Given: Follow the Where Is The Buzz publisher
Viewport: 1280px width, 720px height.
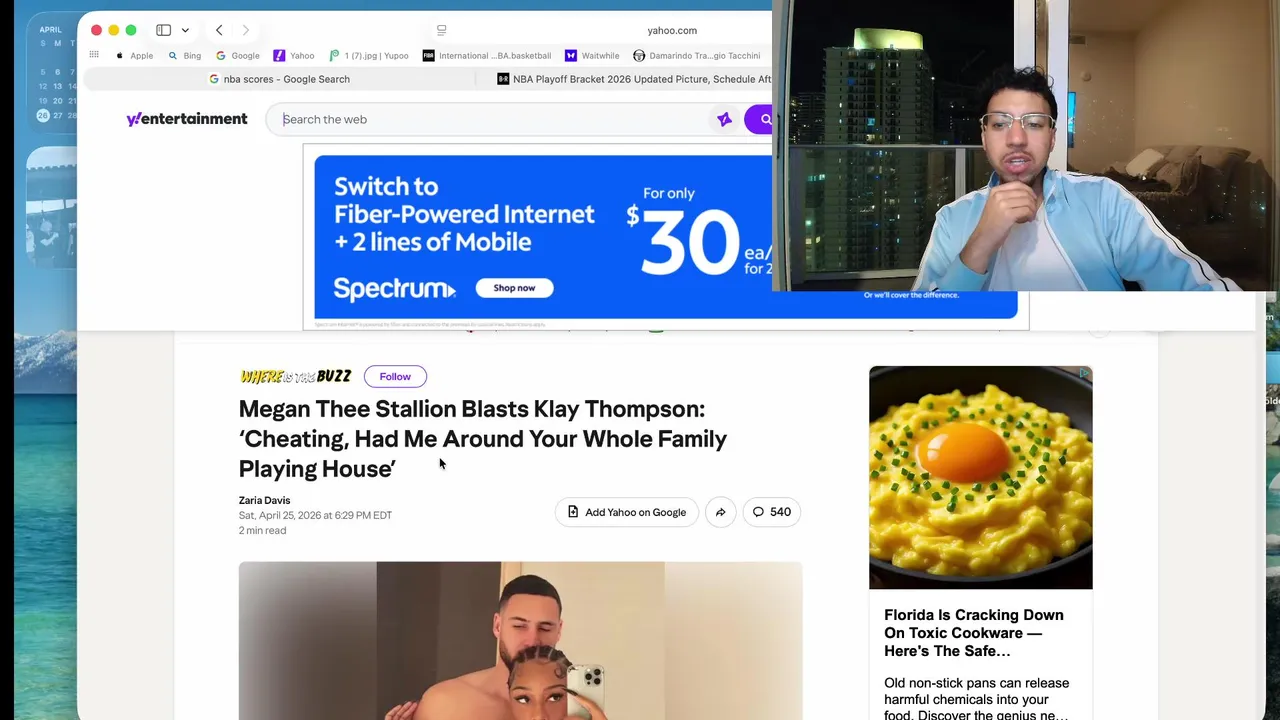Looking at the screenshot, I should tap(395, 376).
